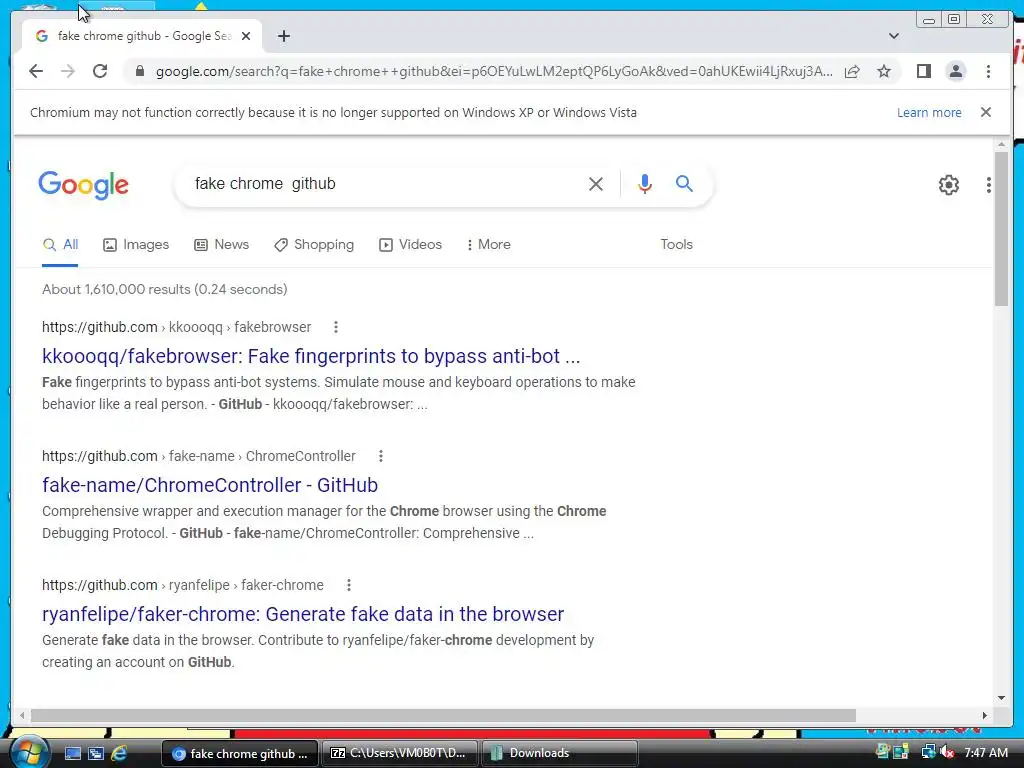Viewport: 1024px width, 768px height.
Task: Click the horizontal scrollbar thumb
Action: point(443,716)
